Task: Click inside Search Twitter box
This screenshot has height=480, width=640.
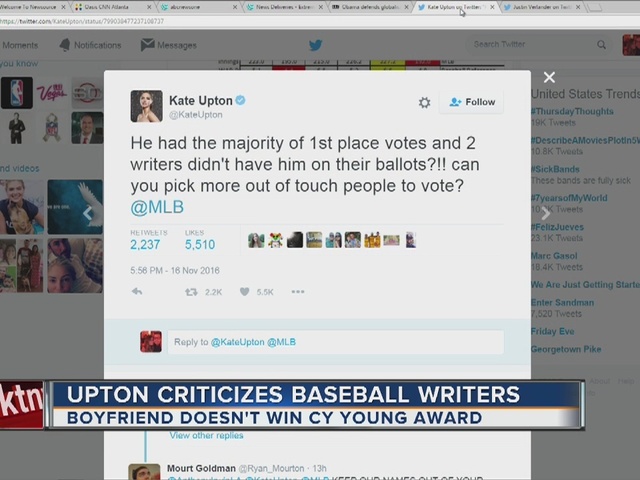Action: click(x=525, y=45)
